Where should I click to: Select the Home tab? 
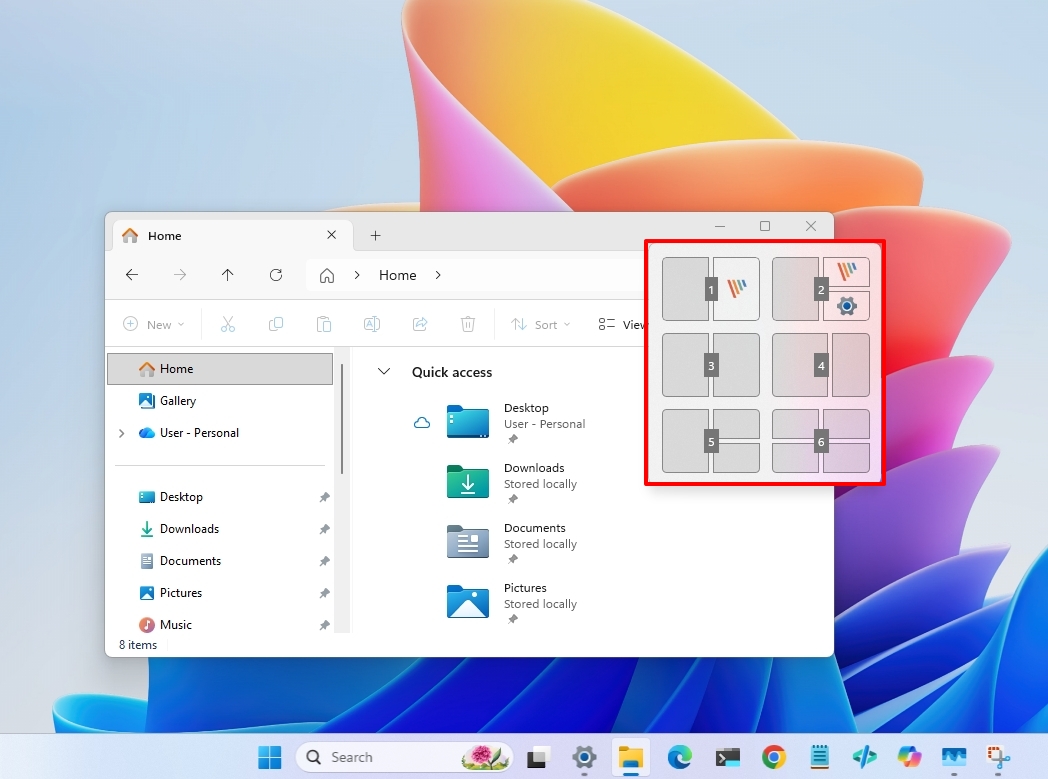[232, 235]
